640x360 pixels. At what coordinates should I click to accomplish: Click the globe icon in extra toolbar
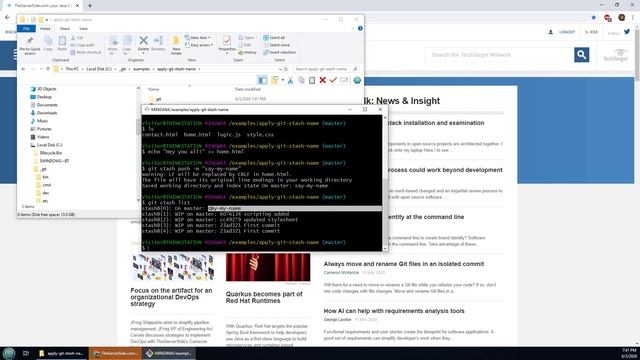click(357, 80)
